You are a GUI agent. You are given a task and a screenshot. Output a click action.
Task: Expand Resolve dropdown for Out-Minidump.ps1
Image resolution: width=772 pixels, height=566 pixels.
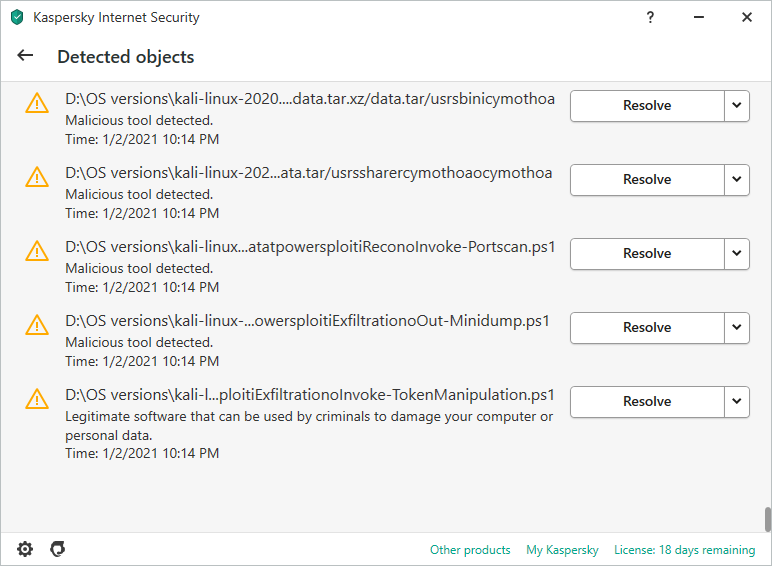point(737,327)
